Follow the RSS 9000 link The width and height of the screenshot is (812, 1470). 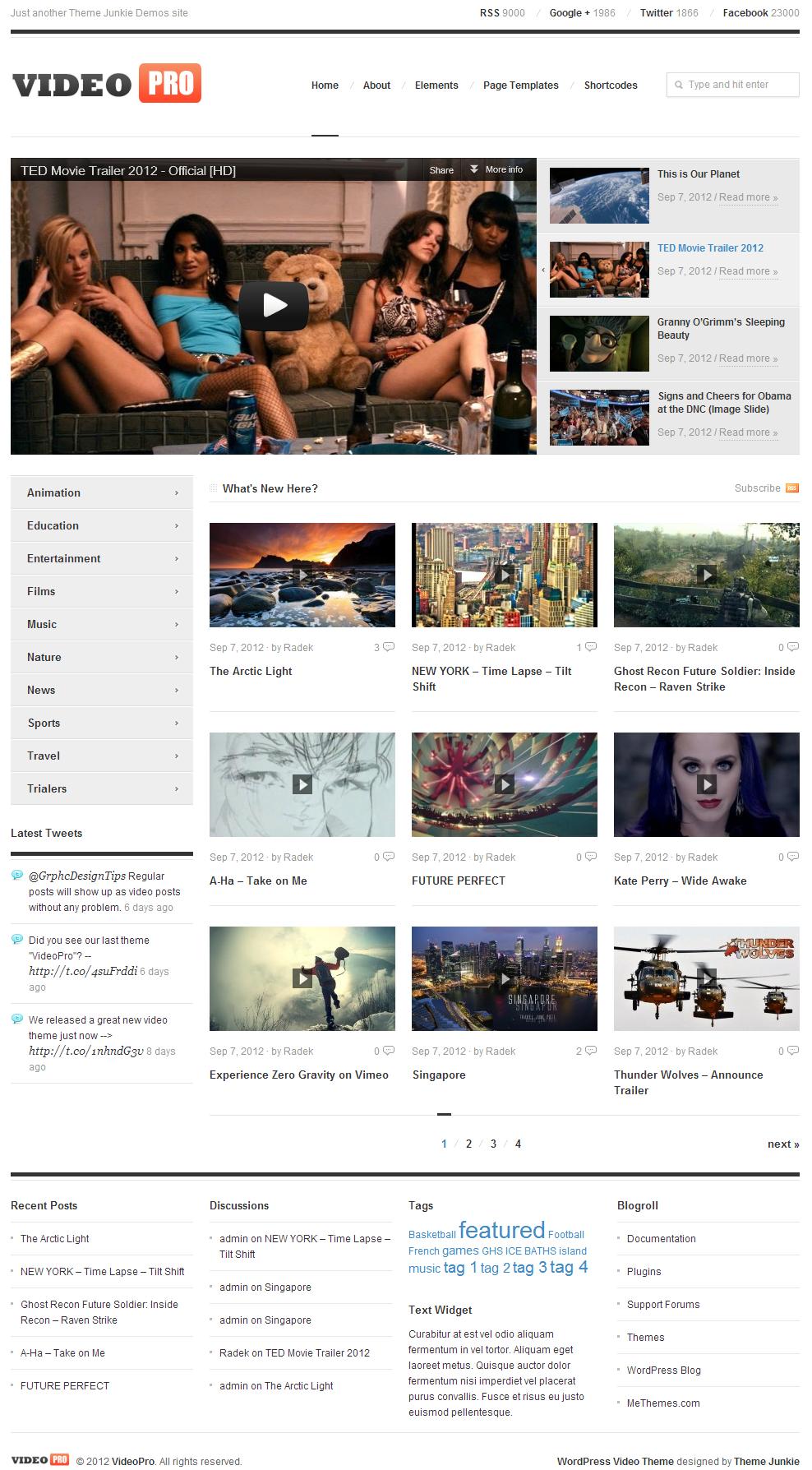pyautogui.click(x=502, y=13)
